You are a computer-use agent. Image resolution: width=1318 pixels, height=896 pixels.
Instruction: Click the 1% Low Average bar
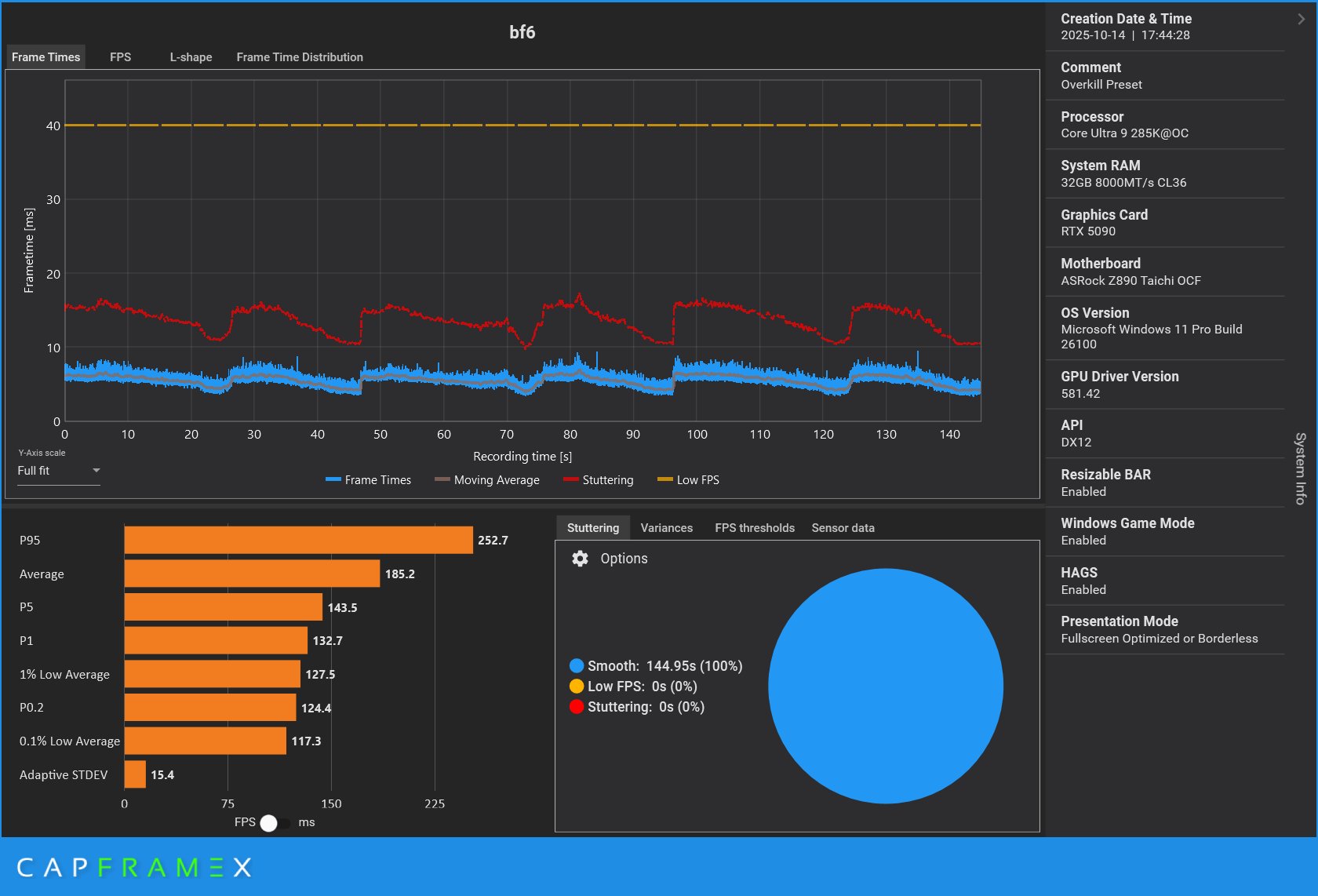(213, 674)
